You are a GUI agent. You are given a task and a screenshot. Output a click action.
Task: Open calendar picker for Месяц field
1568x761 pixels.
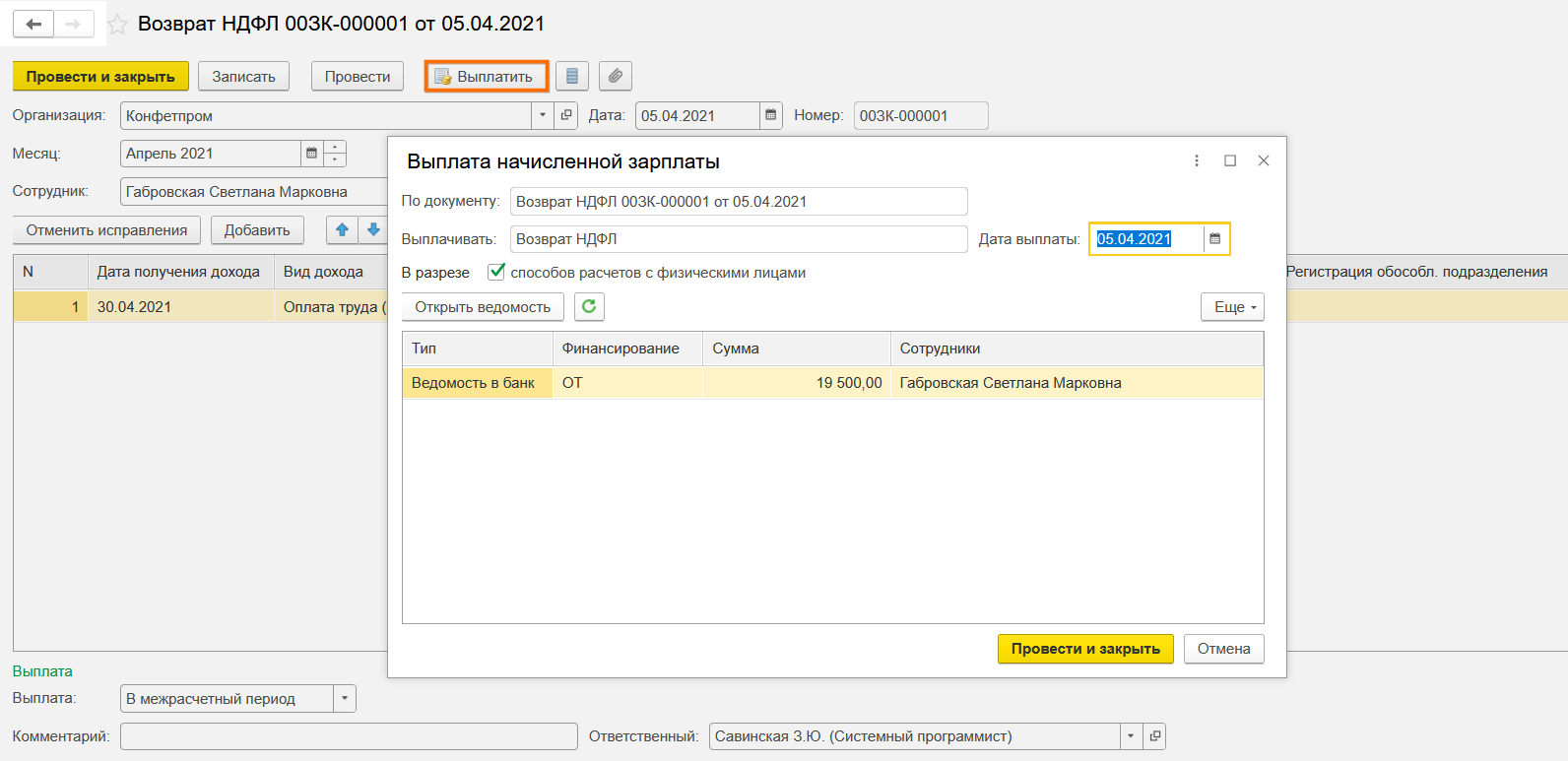pyautogui.click(x=311, y=154)
